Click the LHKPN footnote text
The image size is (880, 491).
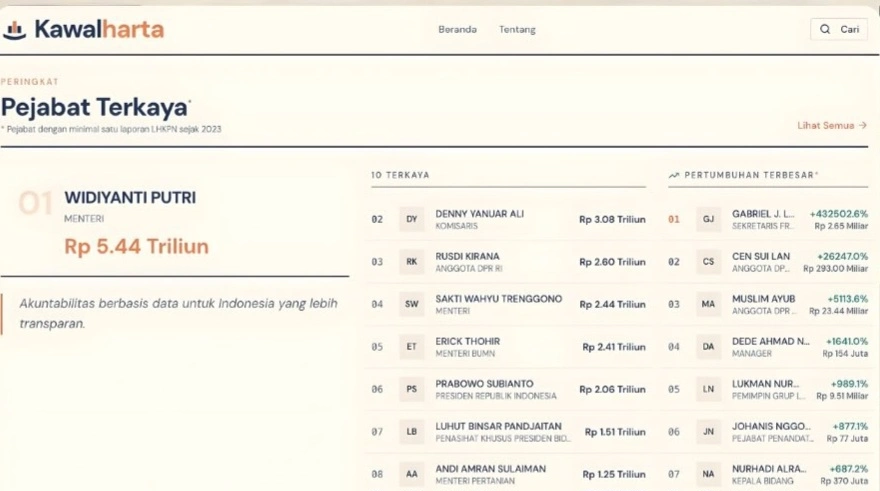pyautogui.click(x=111, y=129)
